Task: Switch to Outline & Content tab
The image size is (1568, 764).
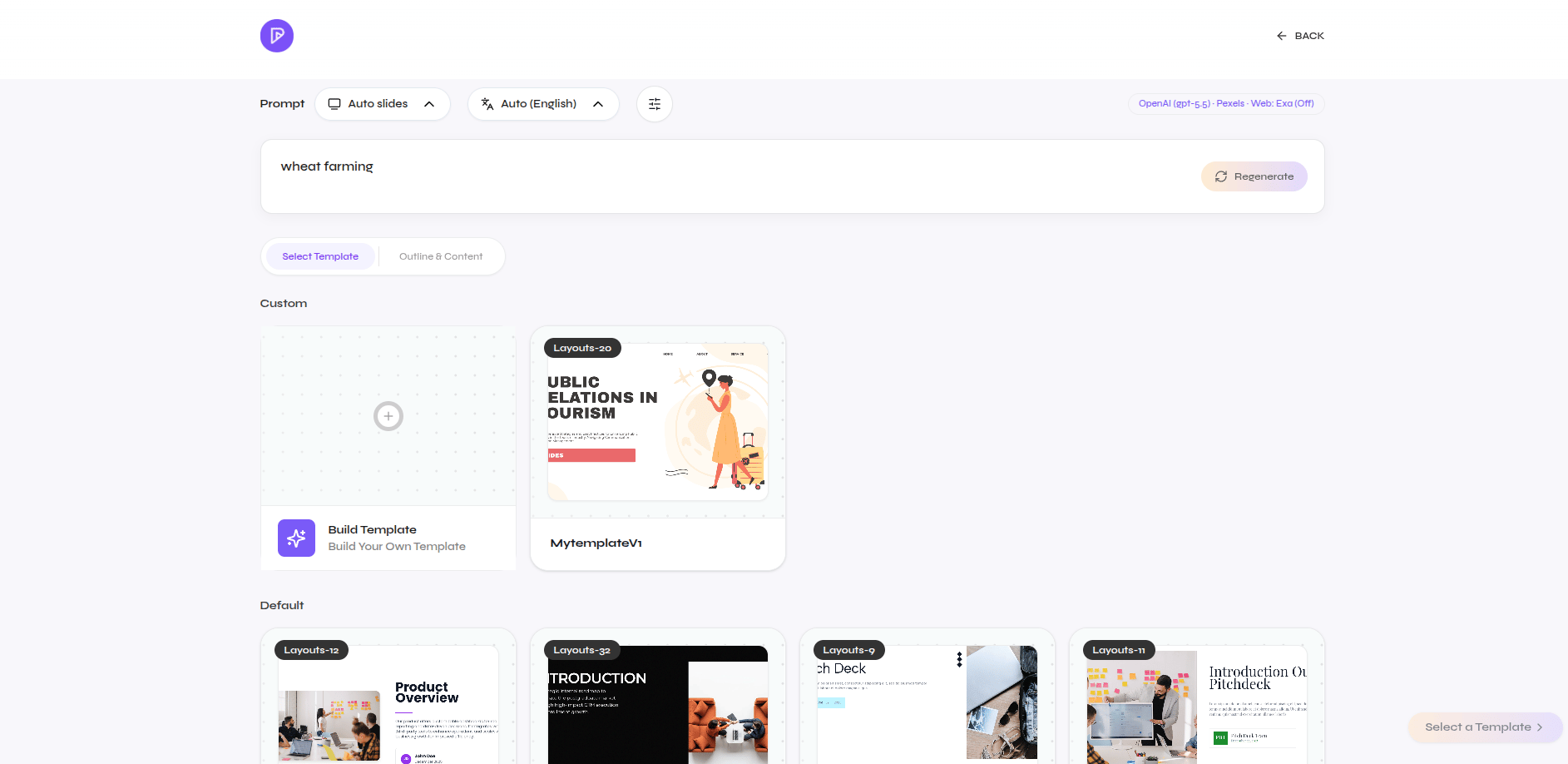Action: click(441, 256)
